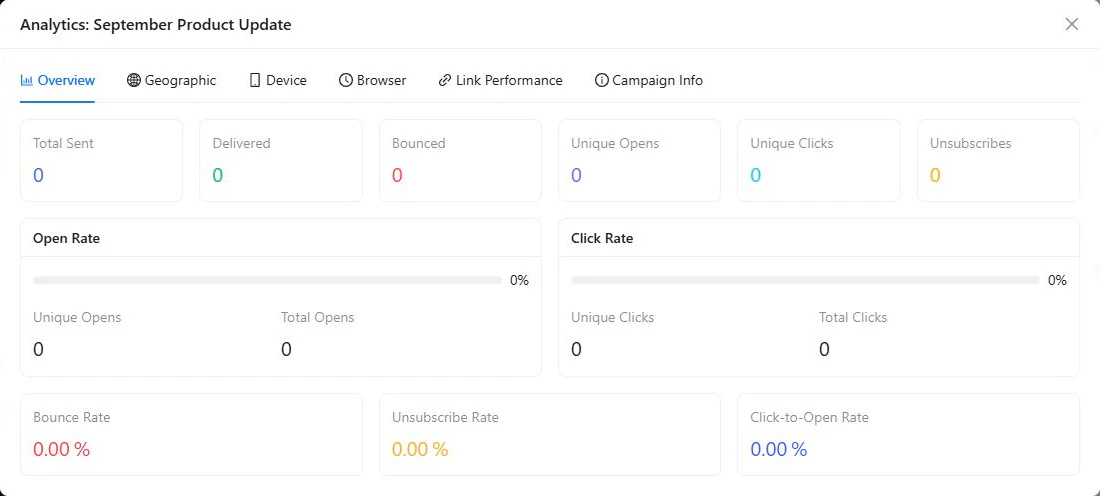Select the Delivered card label
Image resolution: width=1100 pixels, height=496 pixels.
click(241, 143)
